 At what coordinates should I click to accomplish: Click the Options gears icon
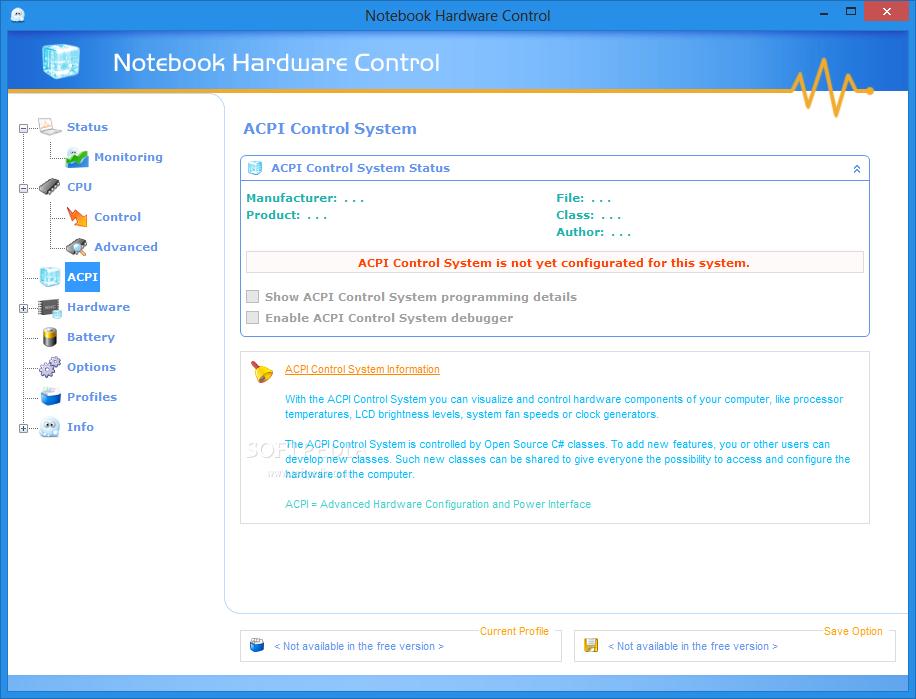[x=50, y=367]
